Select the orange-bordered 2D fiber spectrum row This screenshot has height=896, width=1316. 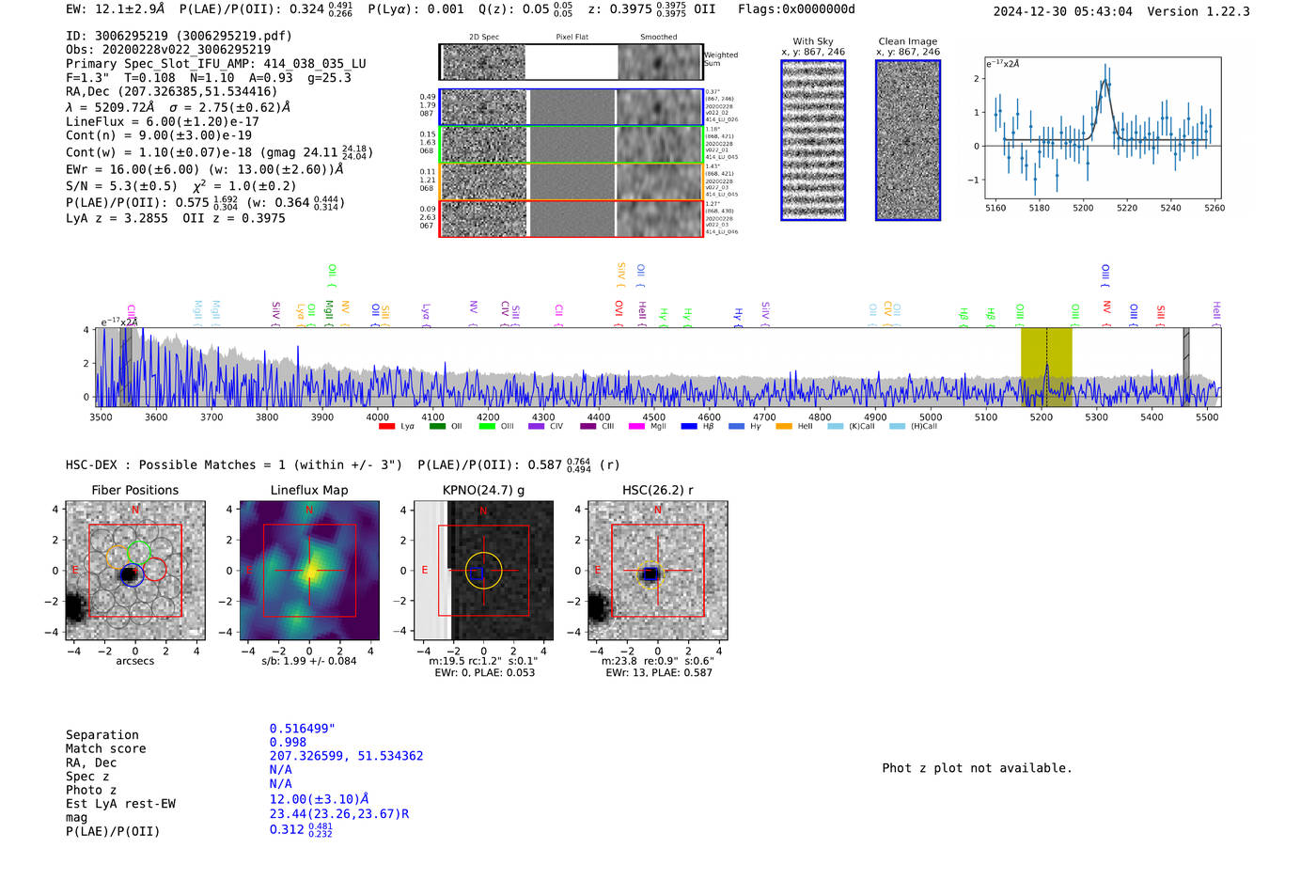572,181
